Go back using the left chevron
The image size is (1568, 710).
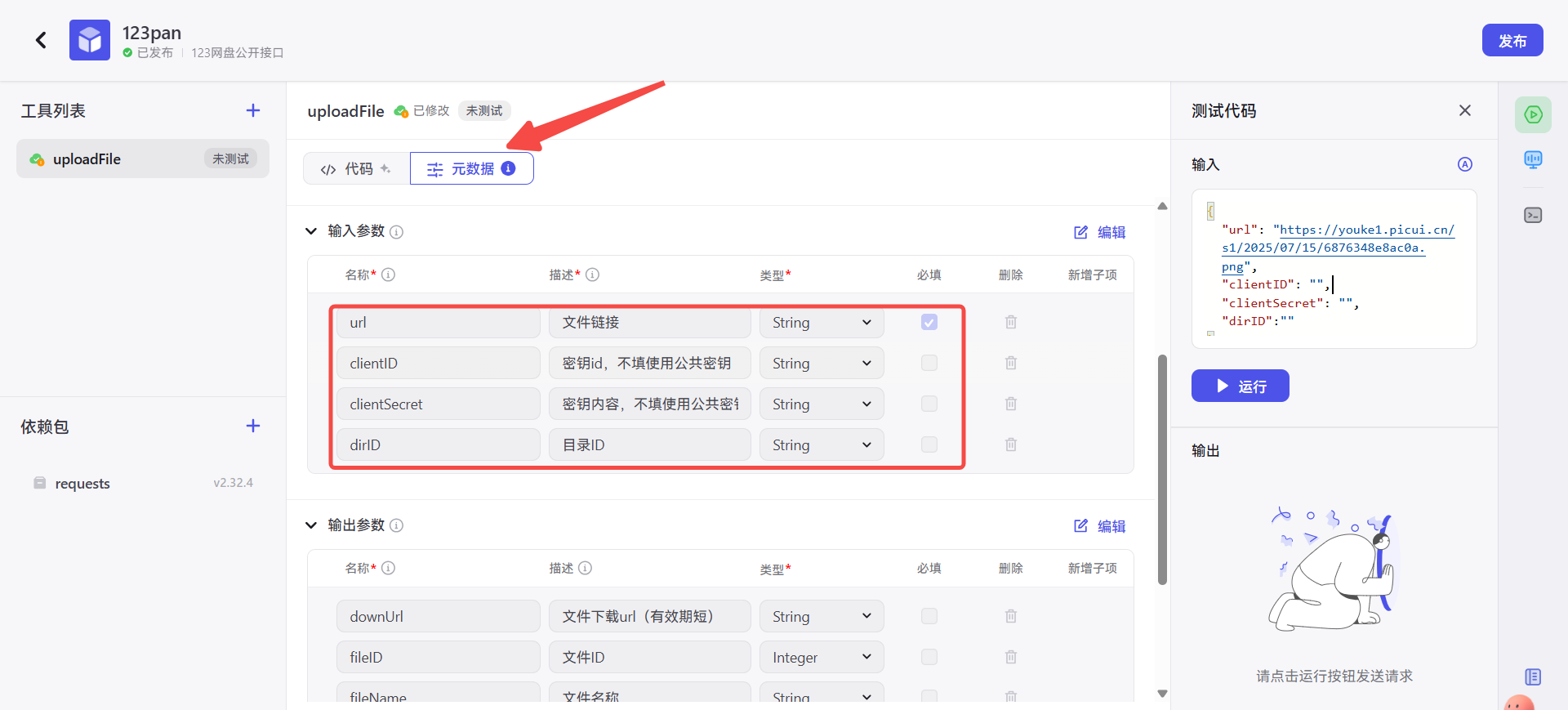41,40
